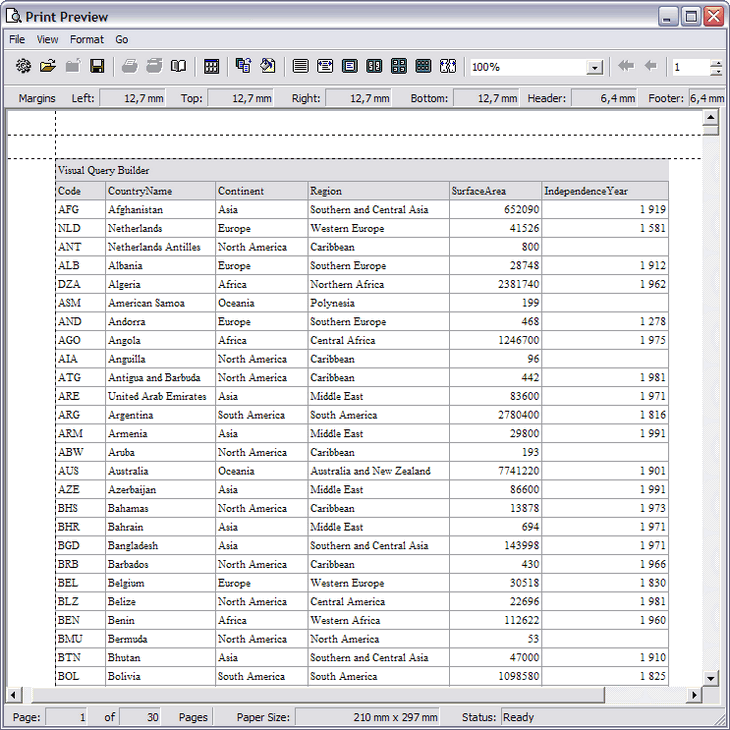The image size is (730, 730).
Task: Click the horizontal scrollbar left arrow
Action: click(x=14, y=695)
